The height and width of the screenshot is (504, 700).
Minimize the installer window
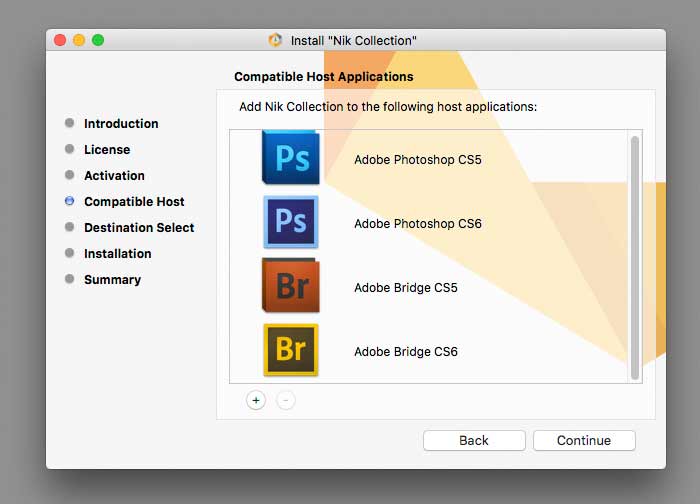pos(79,40)
